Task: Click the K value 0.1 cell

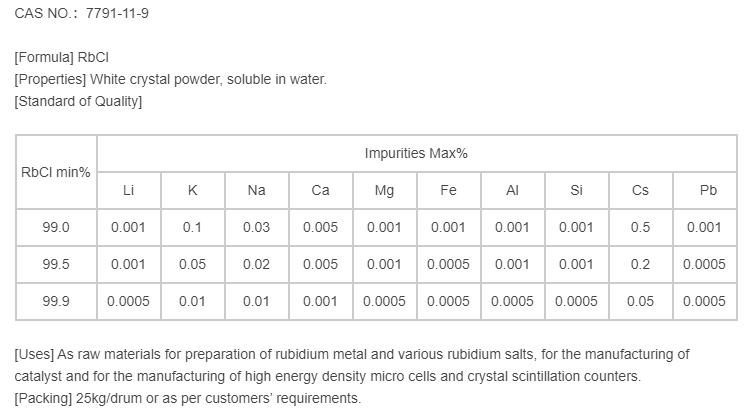Action: point(192,227)
